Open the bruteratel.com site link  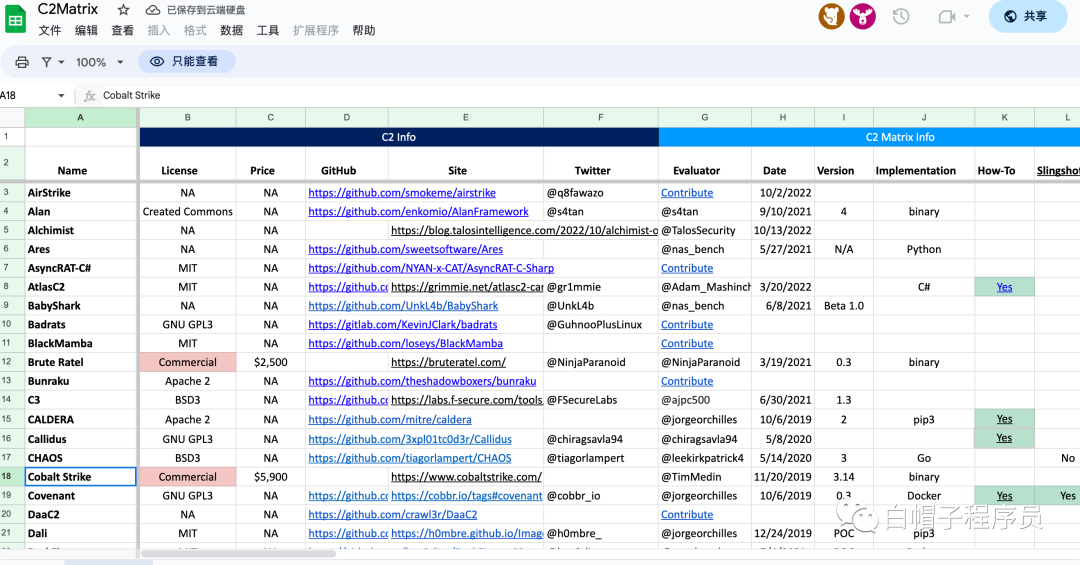(x=448, y=362)
